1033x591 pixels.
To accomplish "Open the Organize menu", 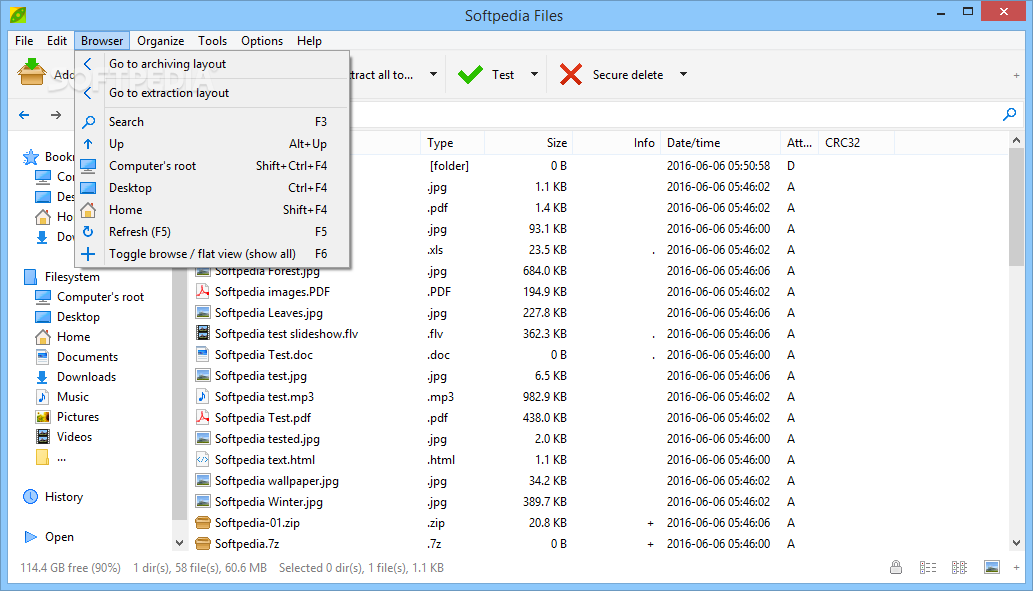I will tap(161, 41).
